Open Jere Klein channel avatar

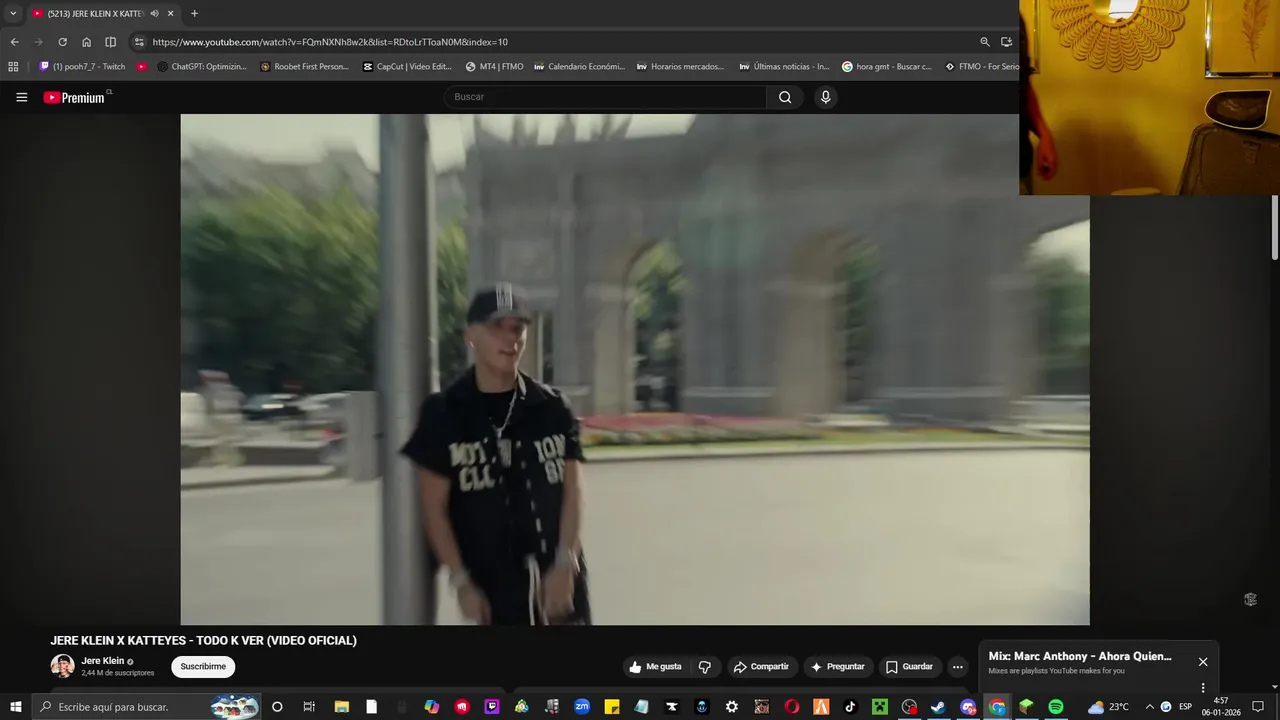[63, 666]
